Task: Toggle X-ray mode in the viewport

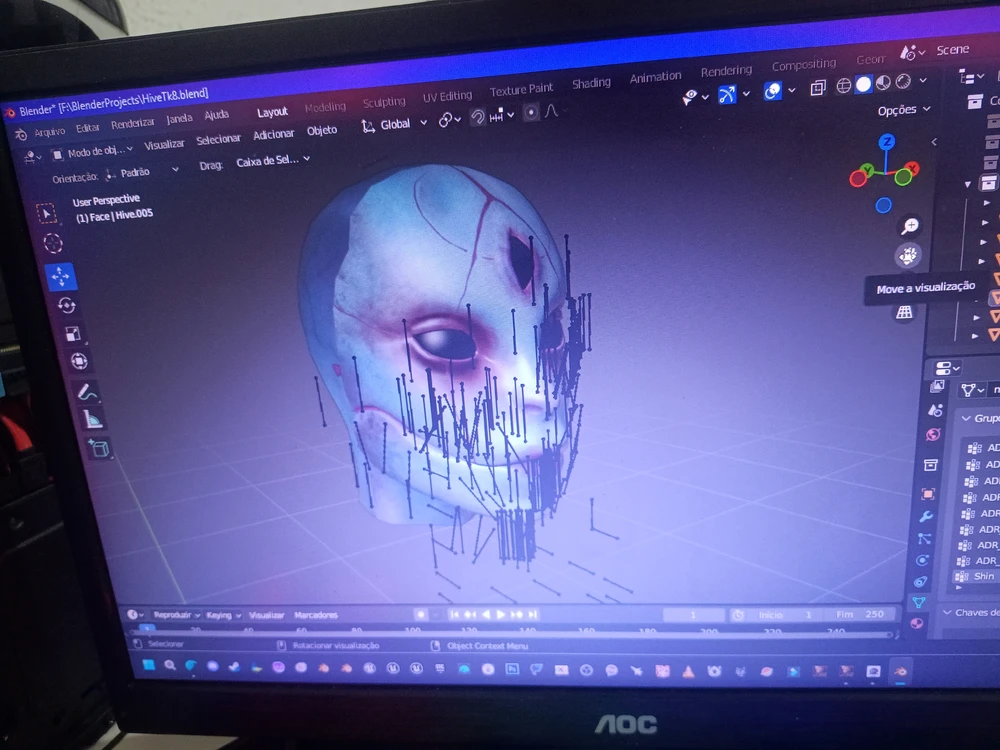Action: pos(818,87)
